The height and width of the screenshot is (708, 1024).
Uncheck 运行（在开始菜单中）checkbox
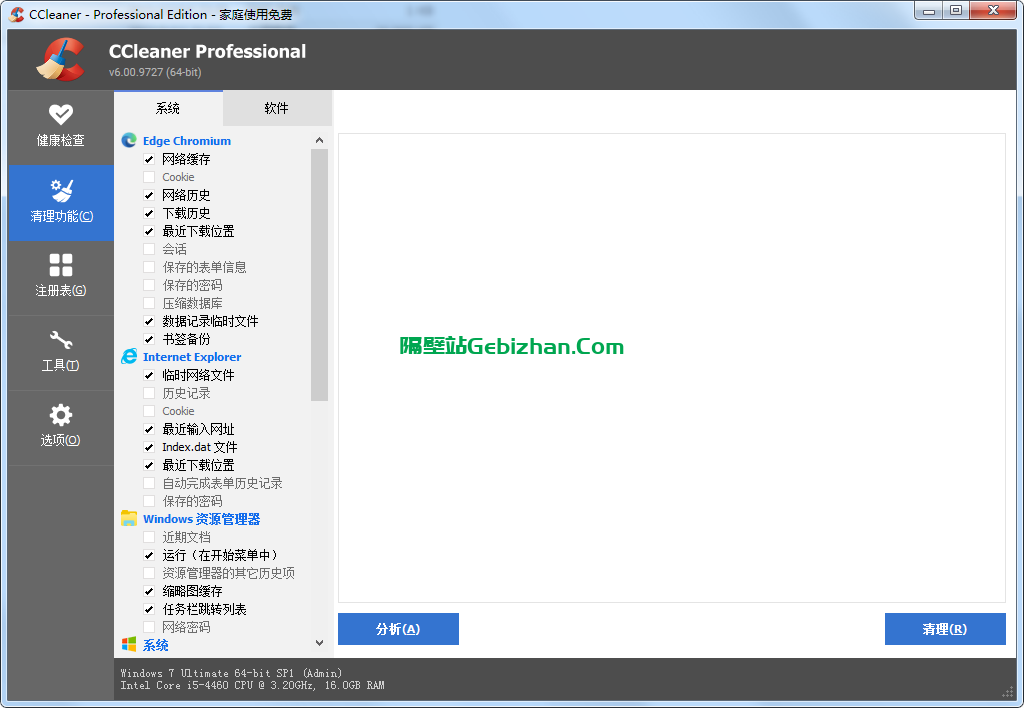pos(149,555)
